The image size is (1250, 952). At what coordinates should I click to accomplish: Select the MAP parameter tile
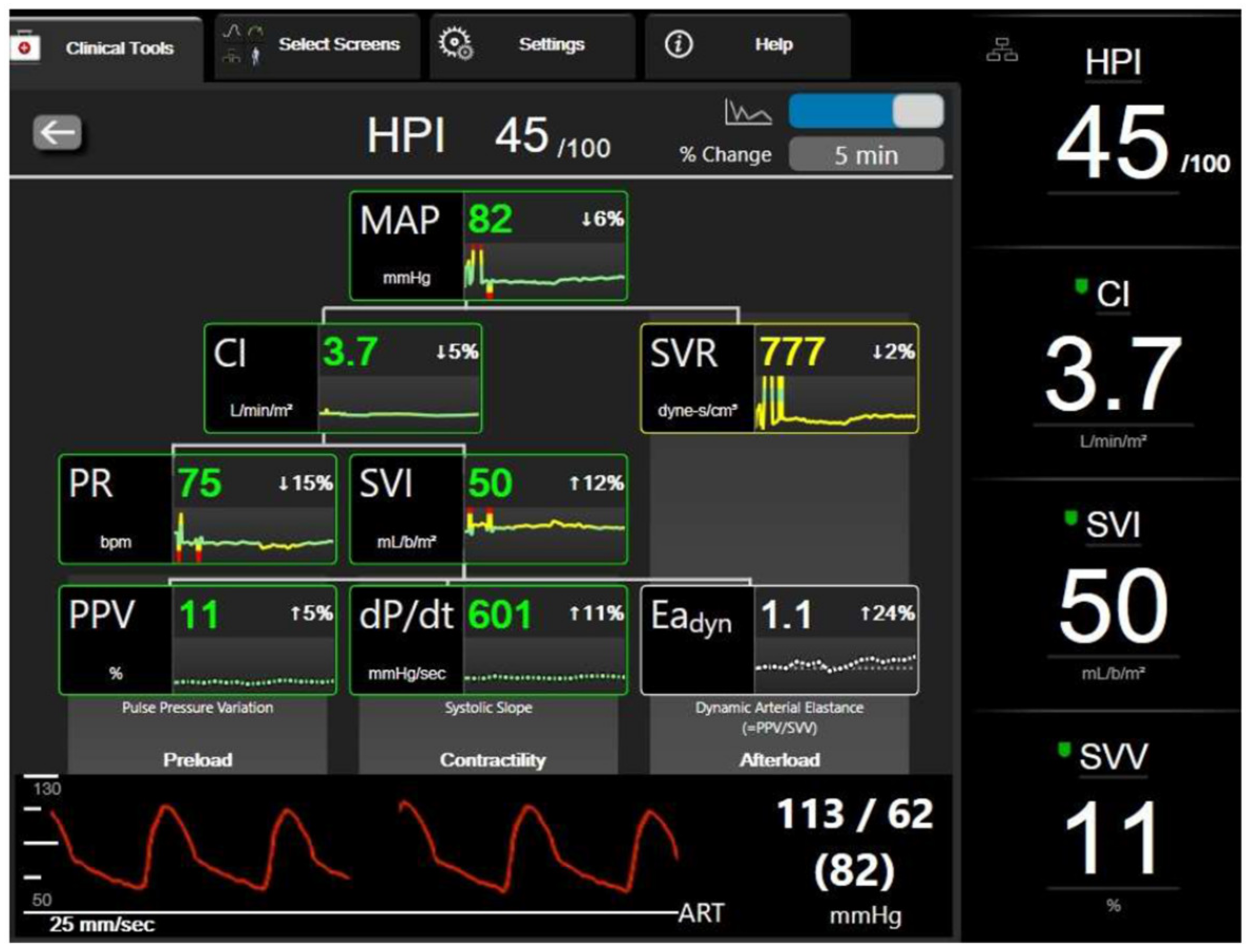tap(488, 246)
